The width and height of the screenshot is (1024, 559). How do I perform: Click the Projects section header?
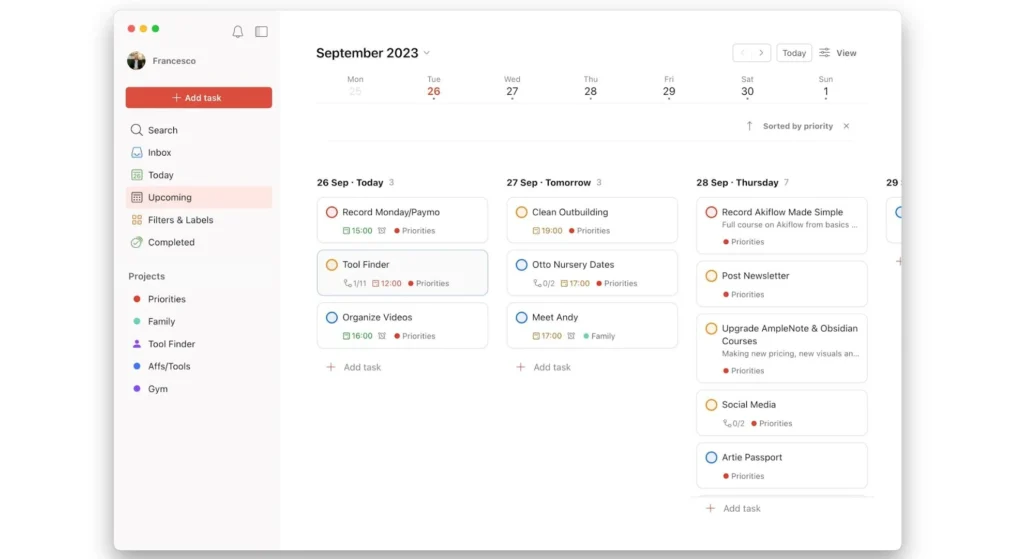coord(146,276)
